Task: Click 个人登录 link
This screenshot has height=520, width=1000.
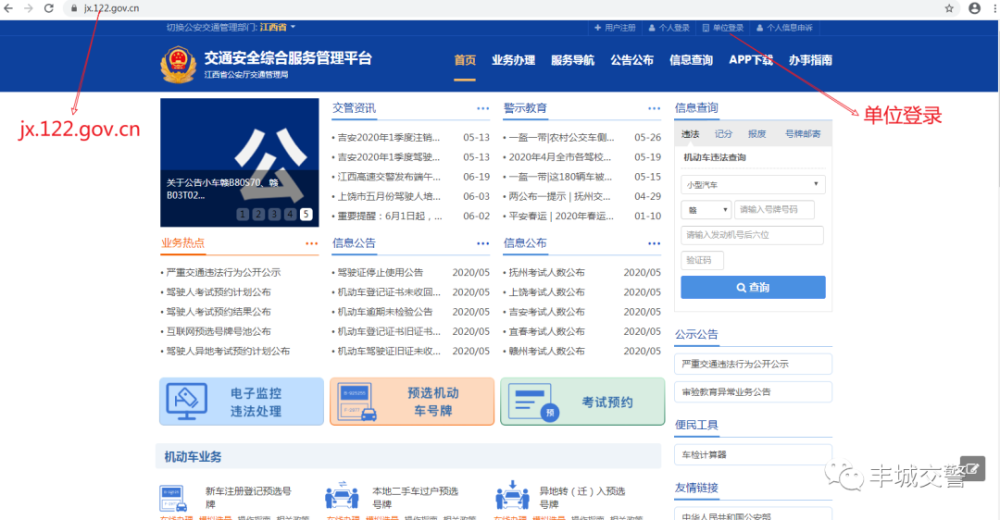Action: 669,28
